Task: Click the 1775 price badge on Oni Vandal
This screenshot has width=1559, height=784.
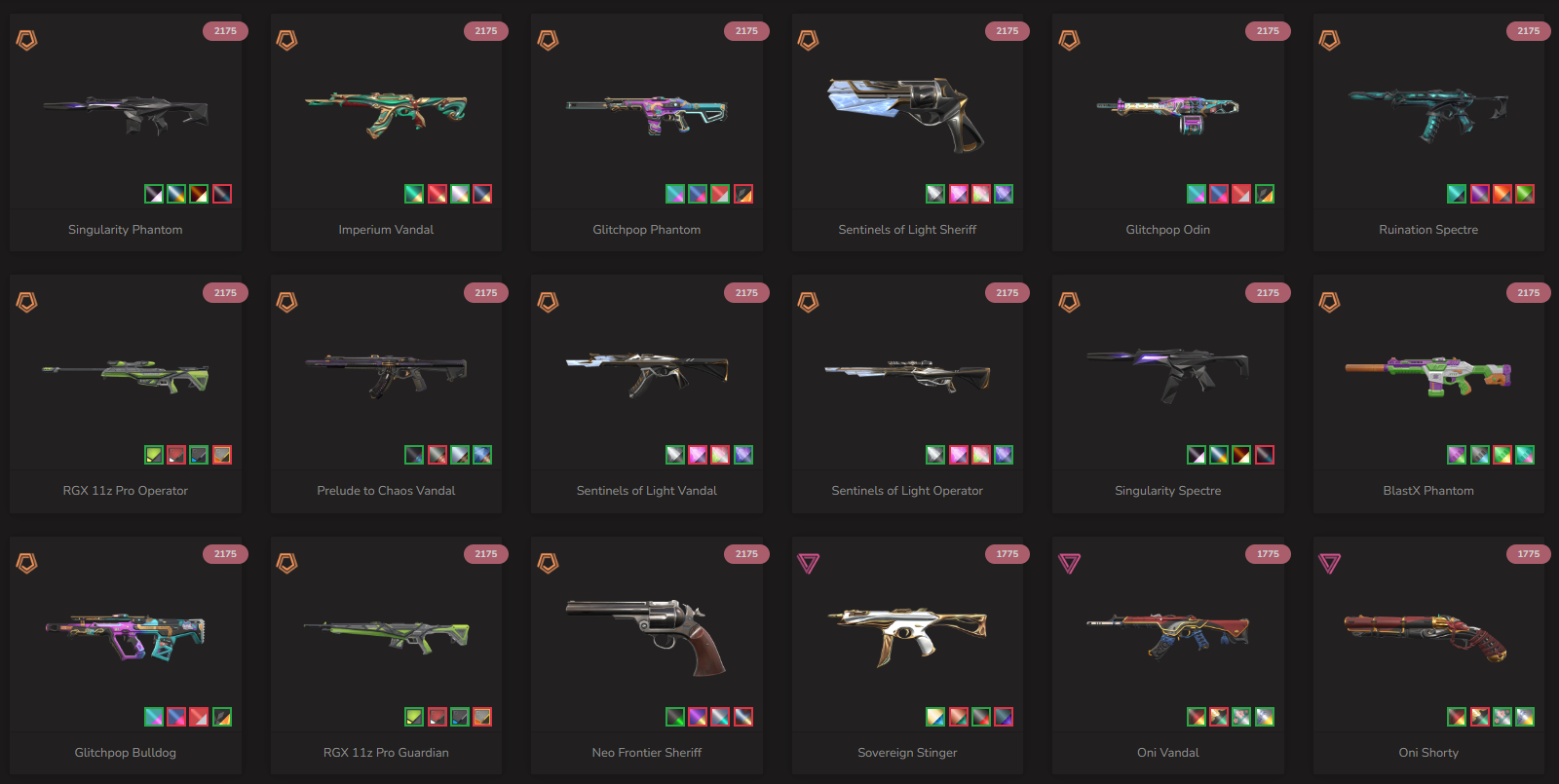Action: point(1268,554)
